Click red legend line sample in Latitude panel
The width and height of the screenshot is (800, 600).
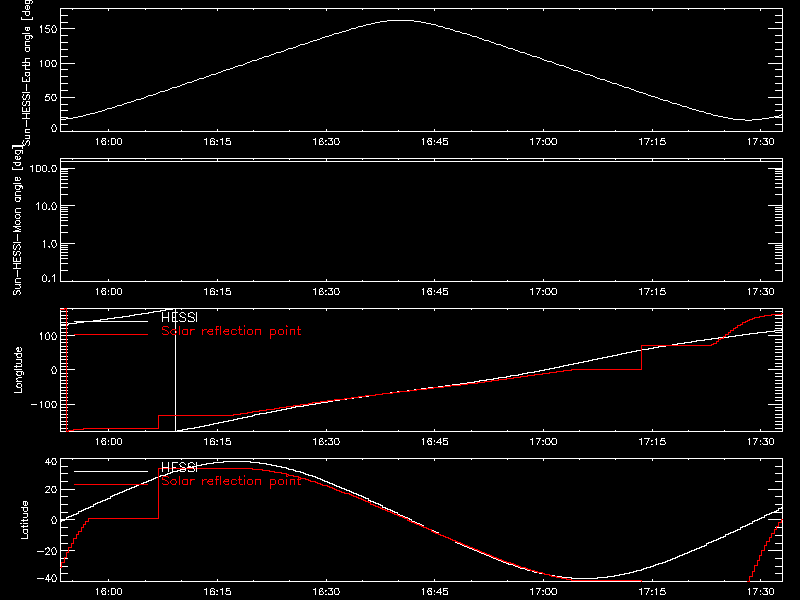click(x=111, y=485)
